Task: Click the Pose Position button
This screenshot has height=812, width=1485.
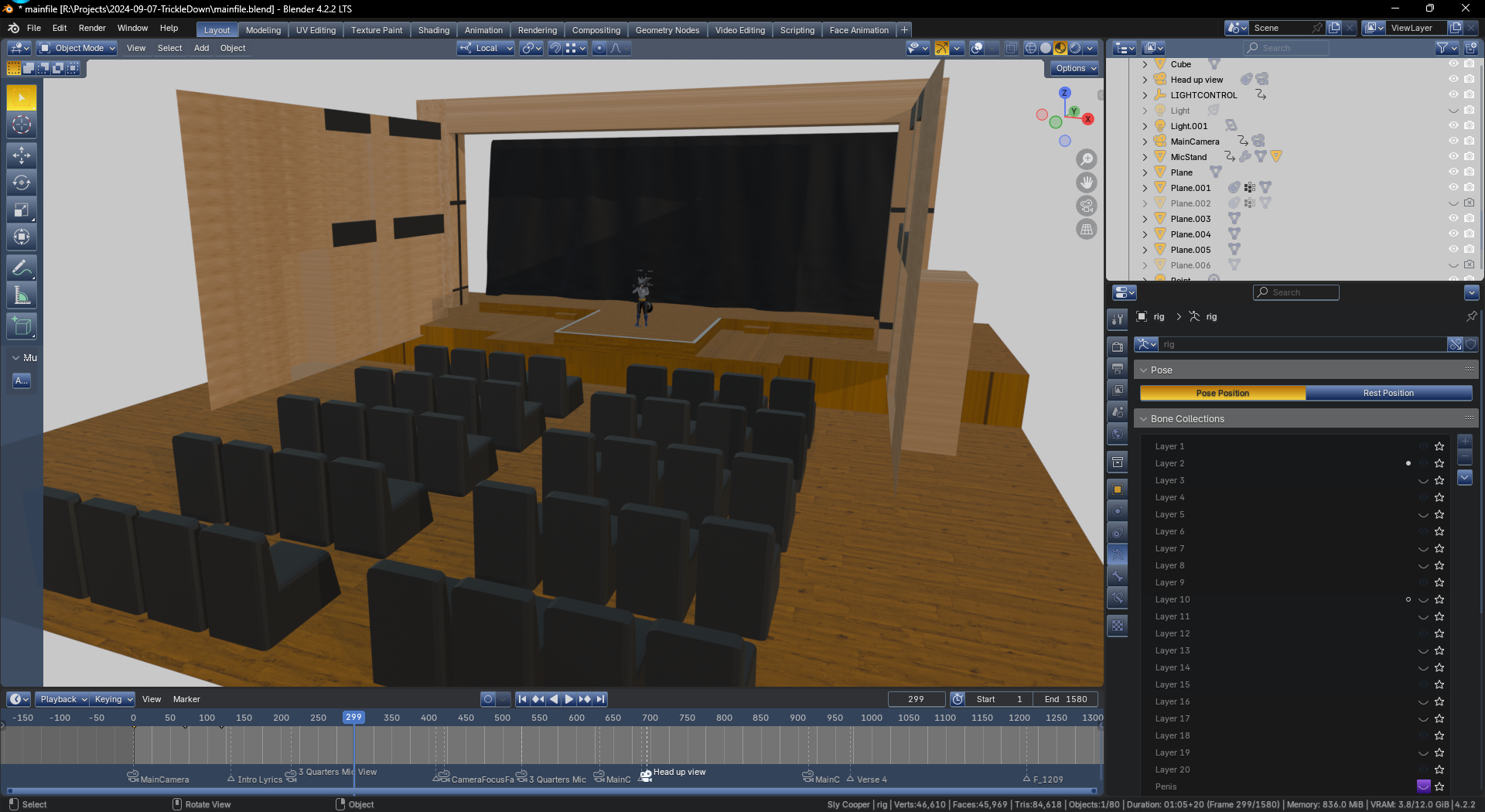Action: click(1222, 394)
